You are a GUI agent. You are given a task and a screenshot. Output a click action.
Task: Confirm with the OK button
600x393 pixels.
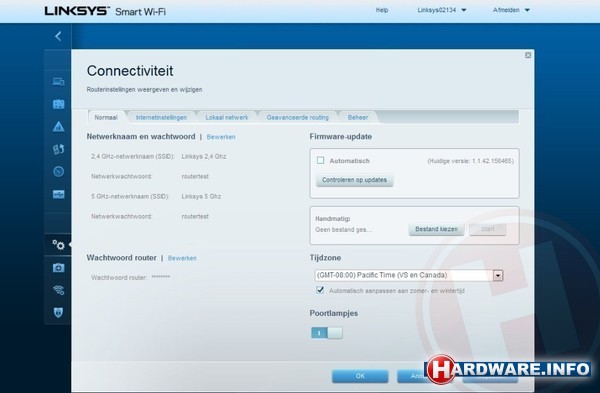pos(360,376)
